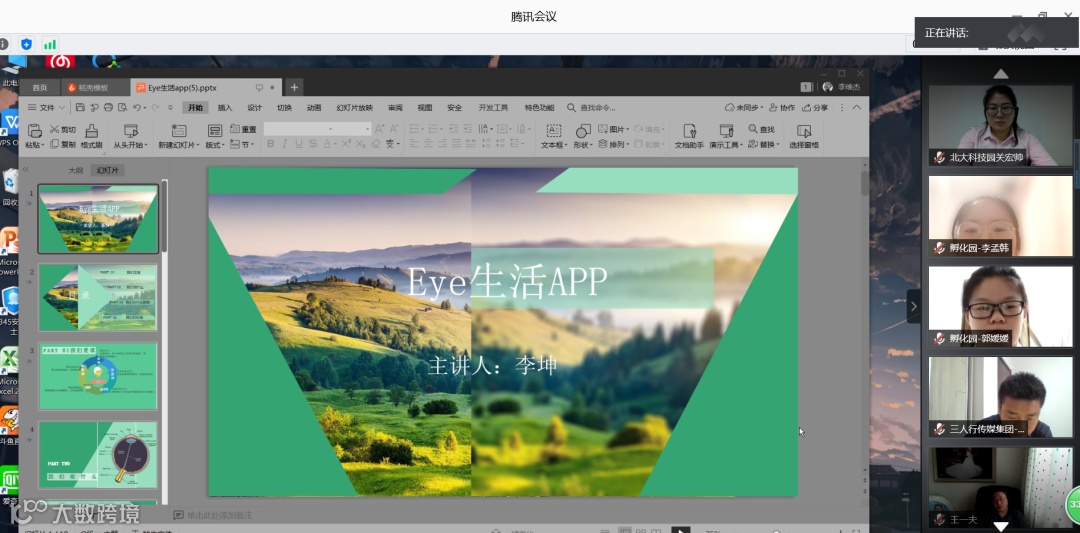Select slide 3 thumbnail
1080x533 pixels.
point(98,376)
